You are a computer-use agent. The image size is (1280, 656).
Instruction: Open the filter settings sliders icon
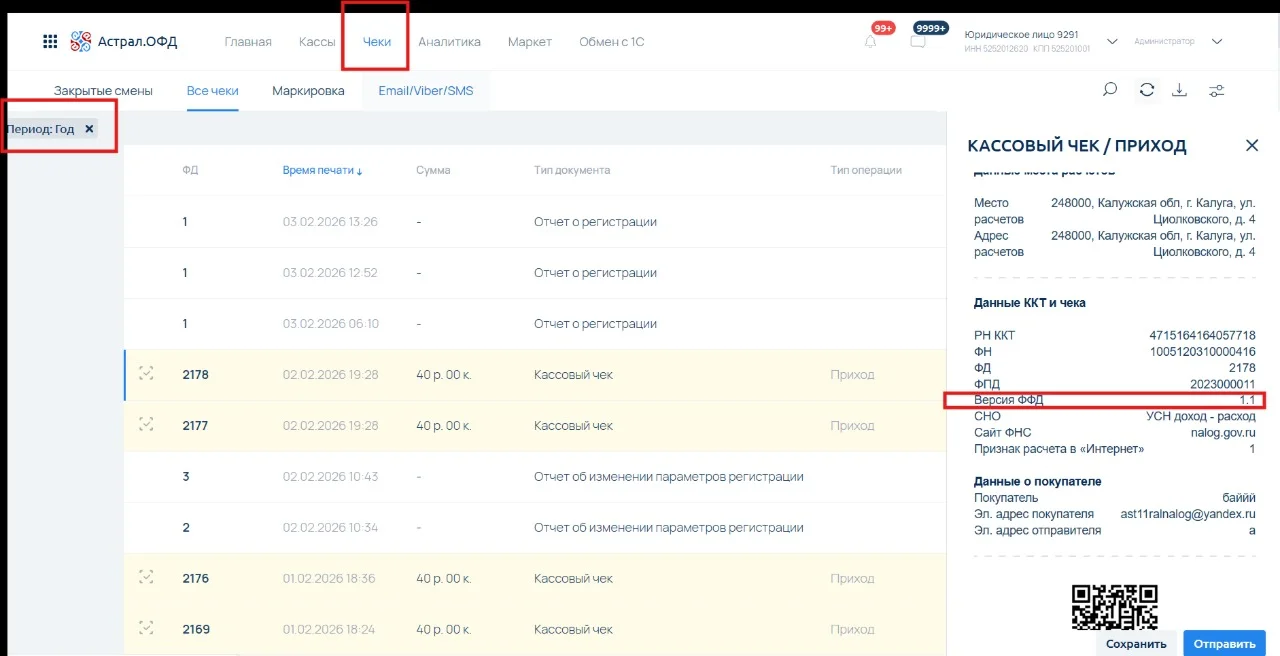[x=1217, y=91]
